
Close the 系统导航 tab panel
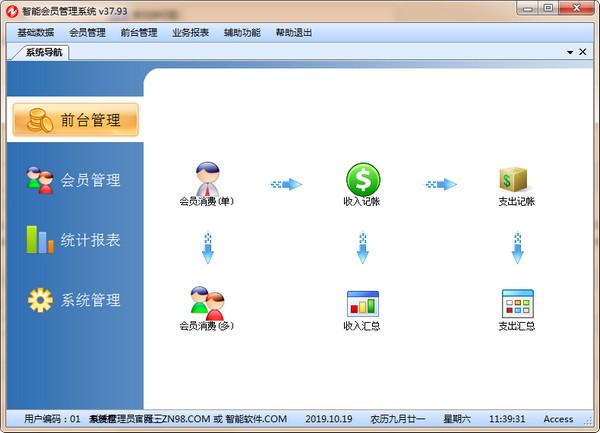click(583, 52)
